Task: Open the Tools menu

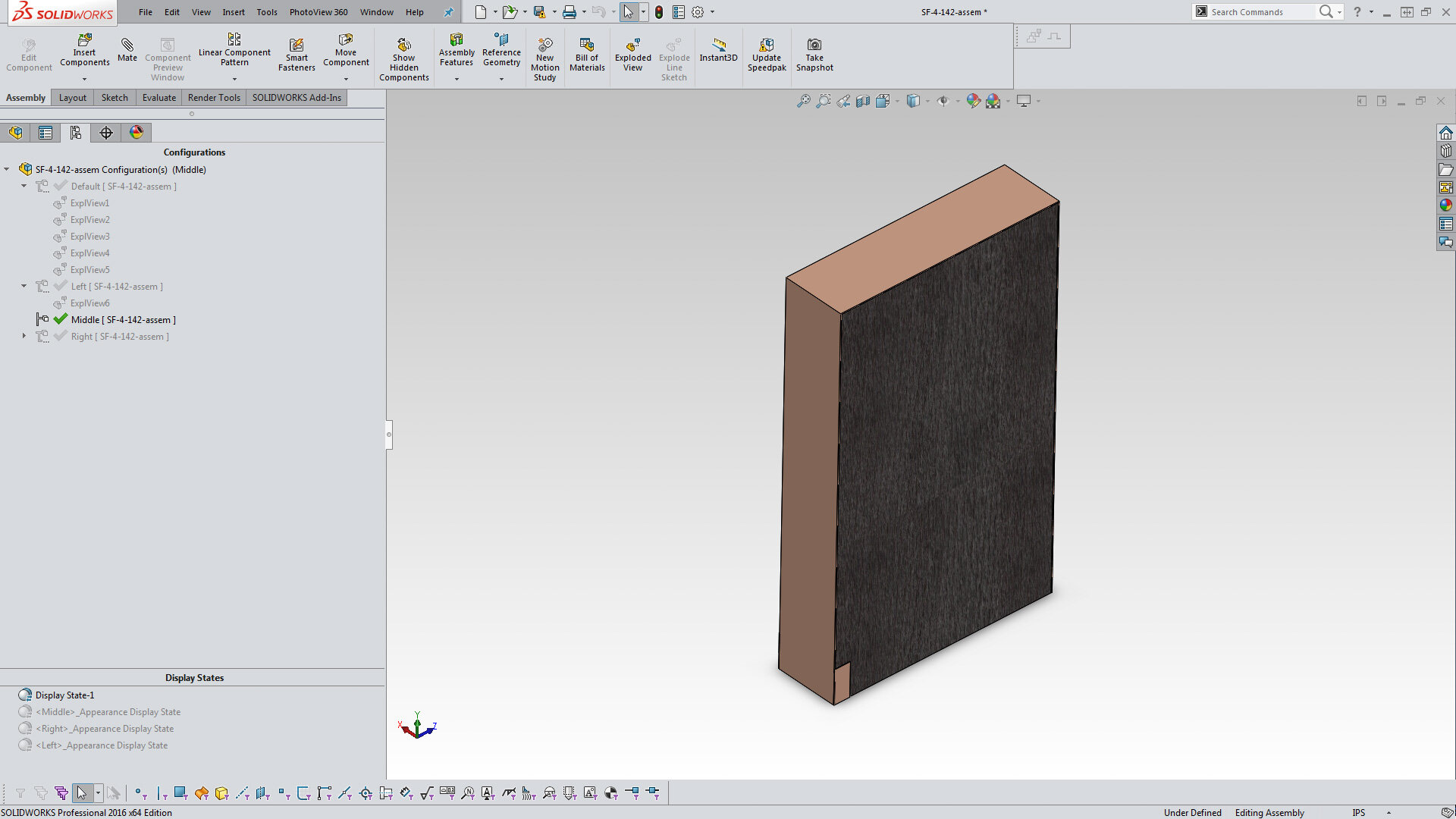Action: coord(267,12)
